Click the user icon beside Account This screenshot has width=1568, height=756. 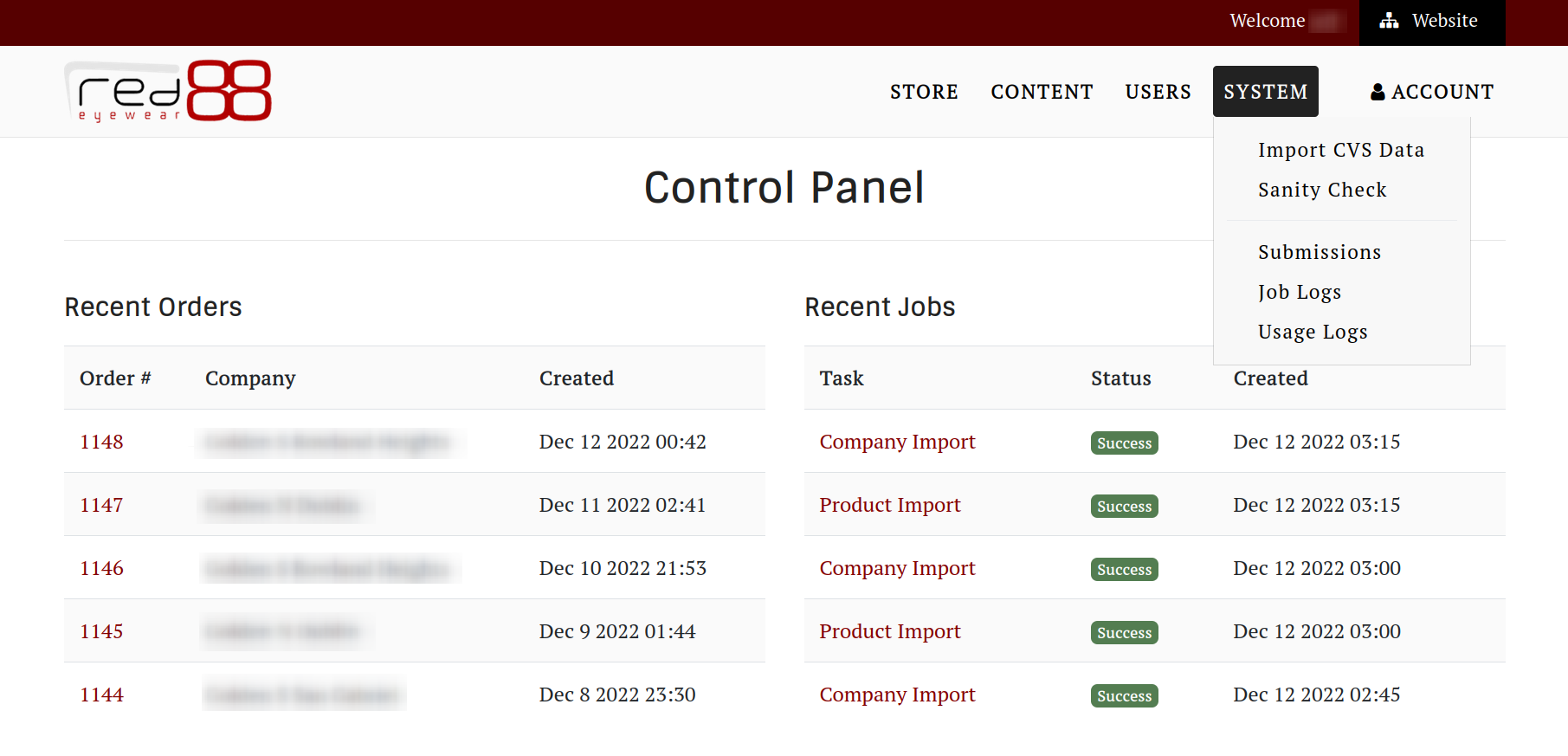pyautogui.click(x=1378, y=92)
